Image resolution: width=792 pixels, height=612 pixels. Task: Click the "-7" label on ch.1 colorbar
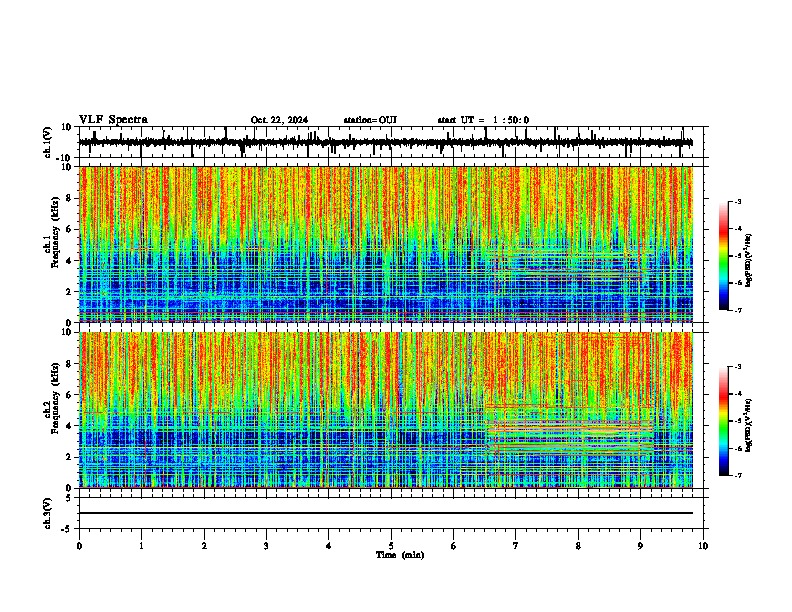coord(738,310)
